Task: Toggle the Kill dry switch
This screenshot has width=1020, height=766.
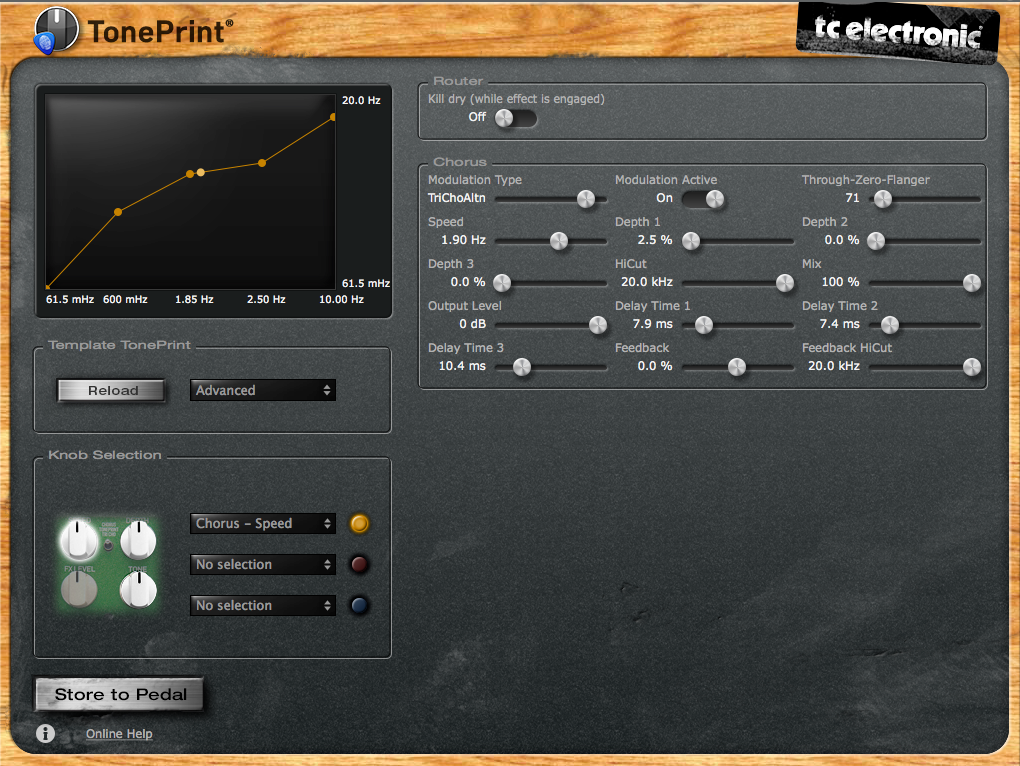Action: click(515, 118)
